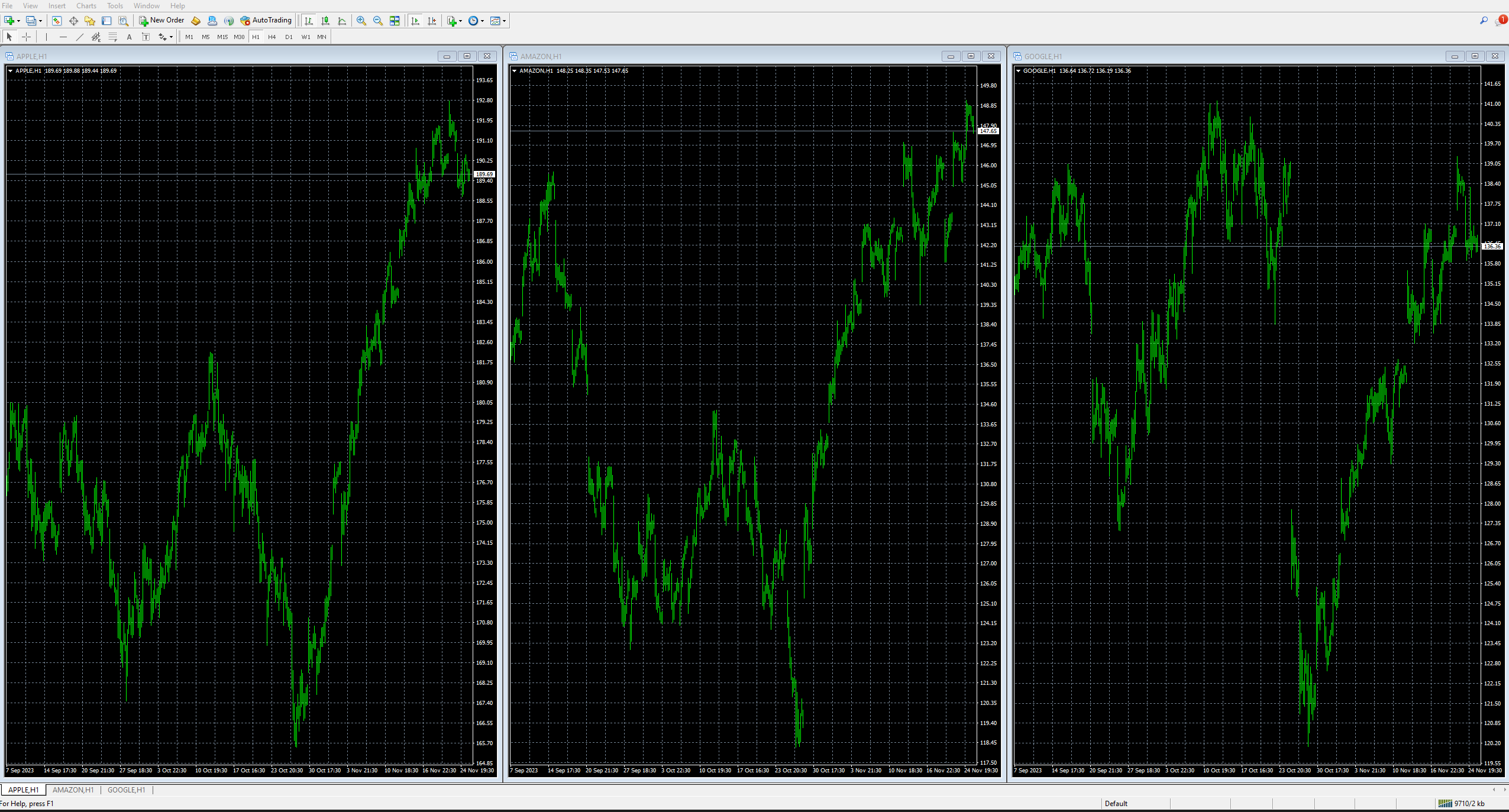Click the New Order button
Viewport: 1509px width, 812px height.
point(161,21)
